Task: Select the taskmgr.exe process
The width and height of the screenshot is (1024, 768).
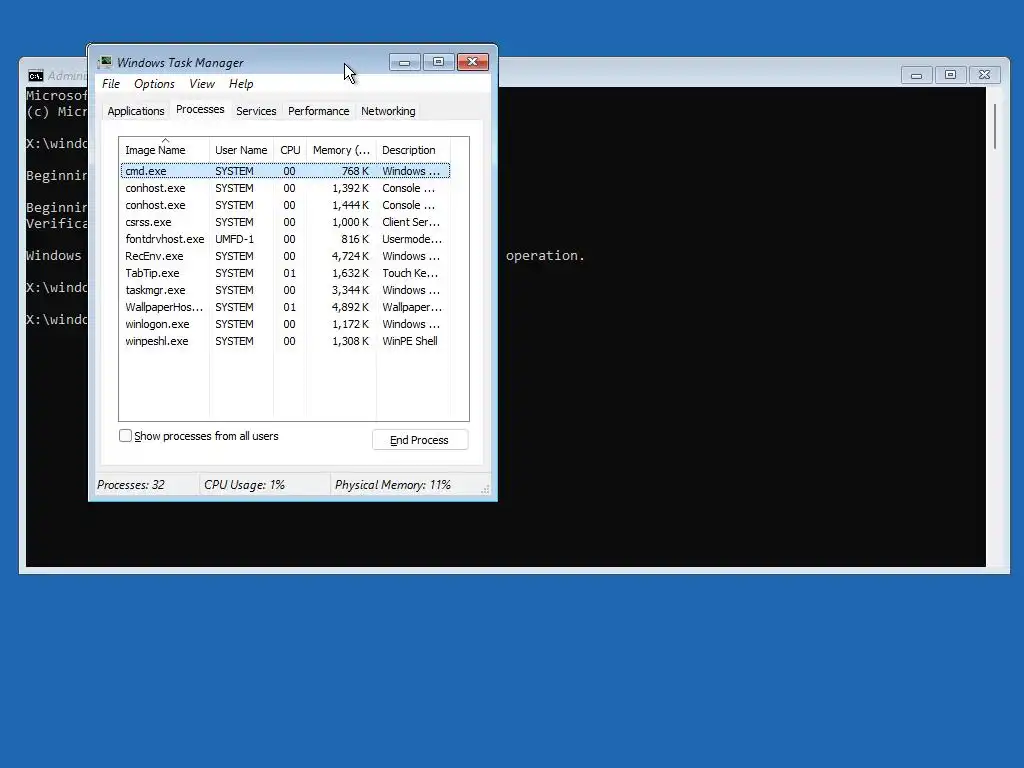Action: pos(285,290)
